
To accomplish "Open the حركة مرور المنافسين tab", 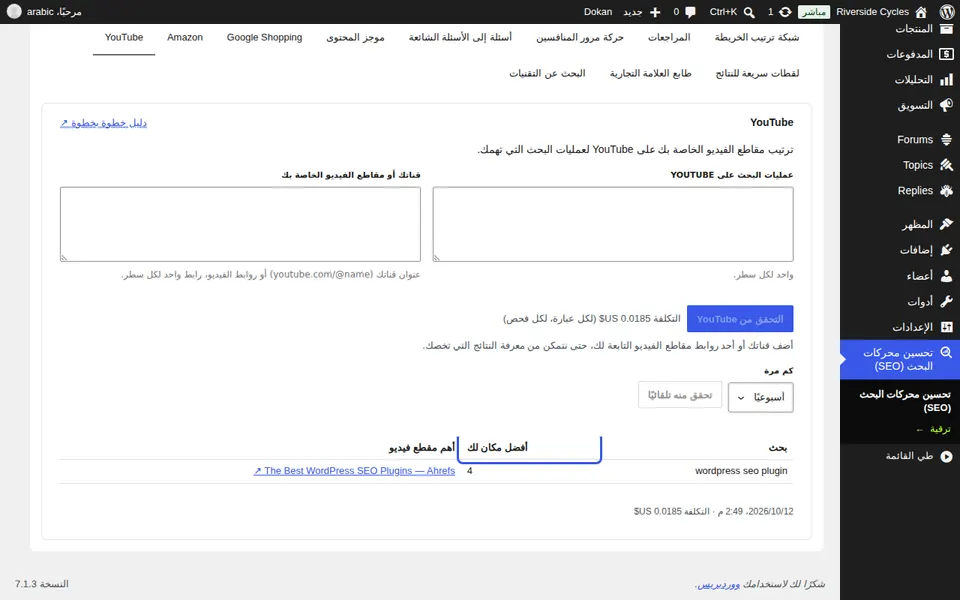I will [580, 37].
